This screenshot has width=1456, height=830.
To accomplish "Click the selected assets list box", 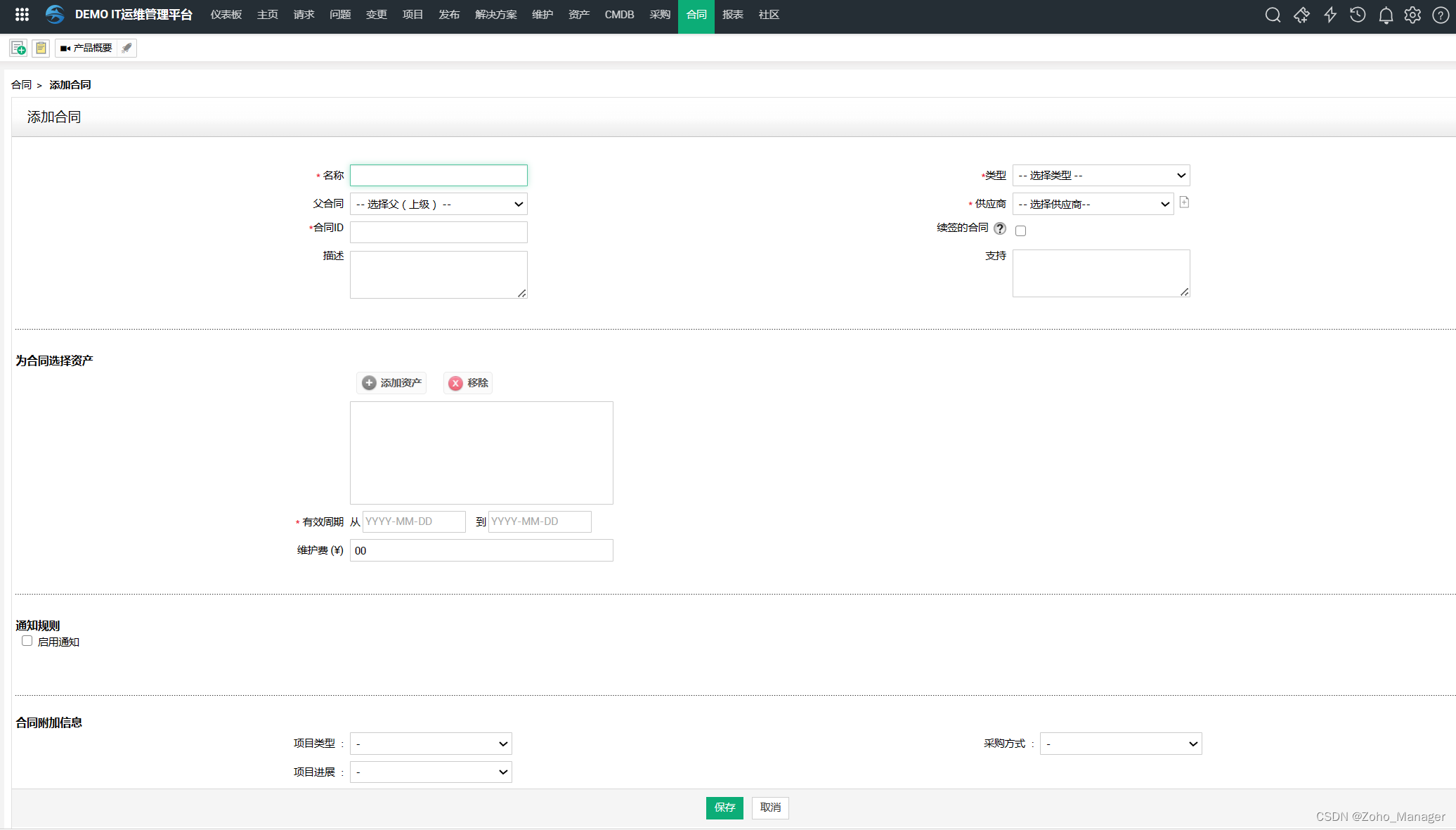I will pos(481,453).
